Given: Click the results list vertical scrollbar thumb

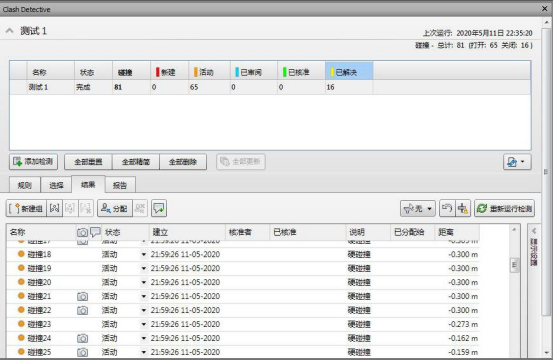Looking at the screenshot, I should pos(514,265).
